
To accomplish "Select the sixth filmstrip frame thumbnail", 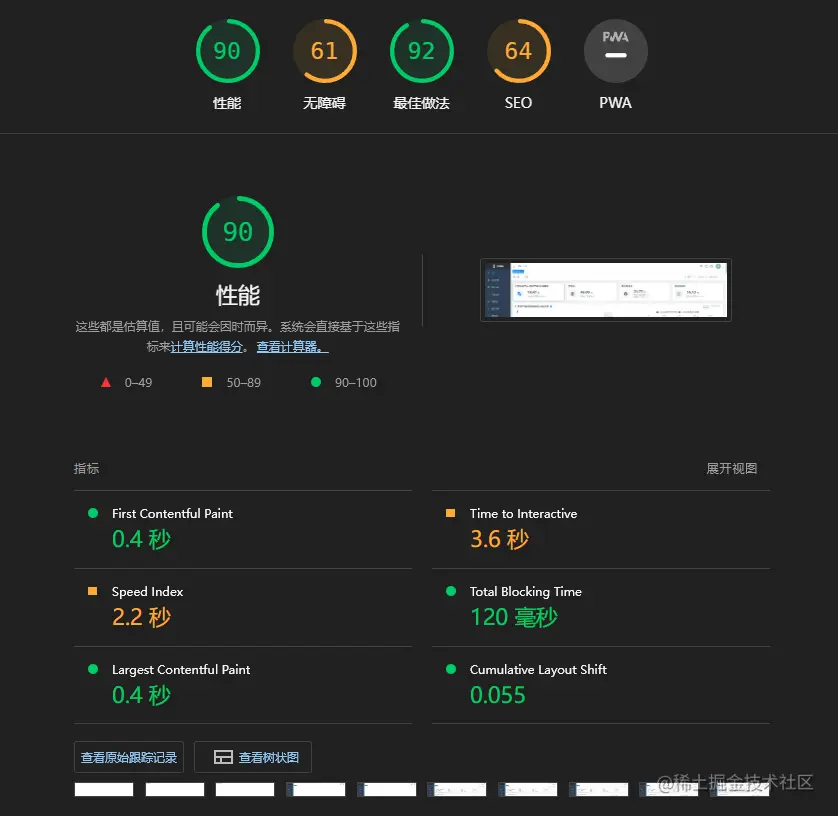I will [457, 789].
